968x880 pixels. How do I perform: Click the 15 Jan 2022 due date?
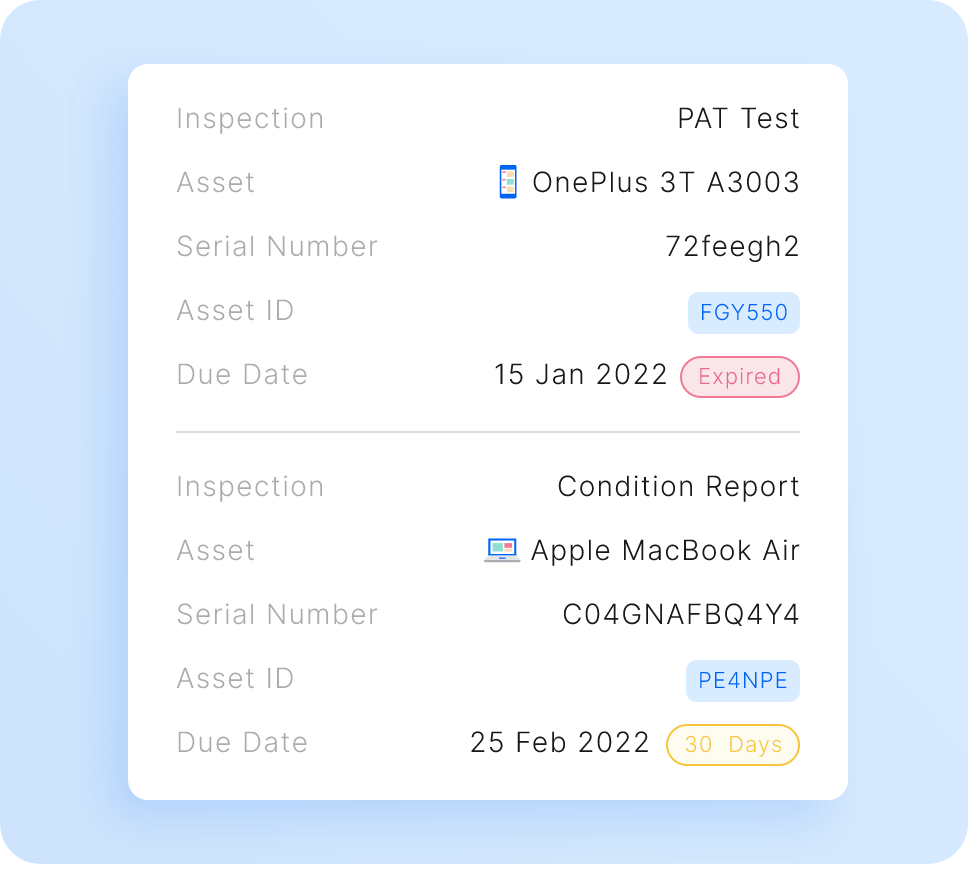pyautogui.click(x=581, y=375)
